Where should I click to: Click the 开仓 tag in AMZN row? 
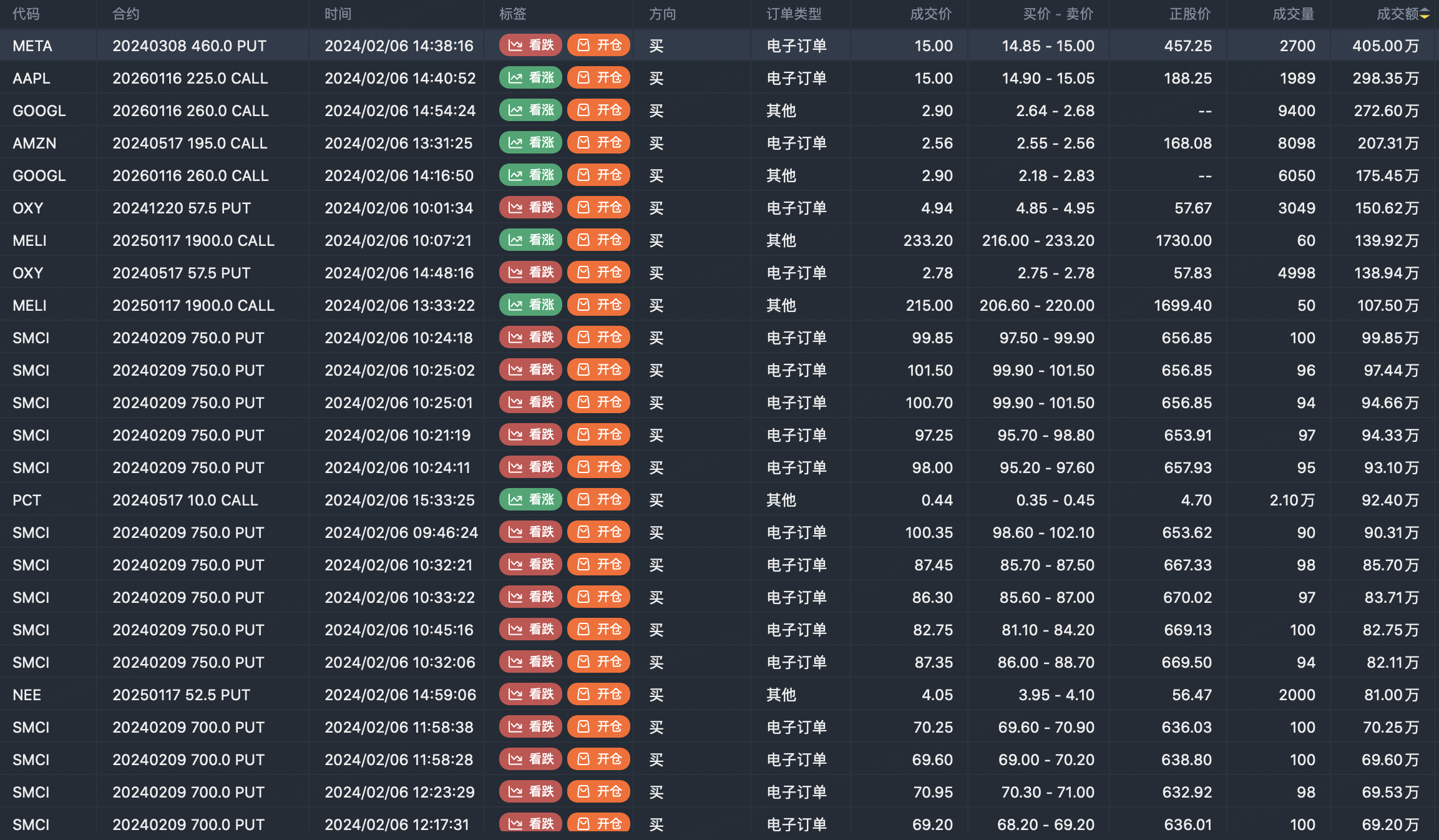click(x=598, y=143)
